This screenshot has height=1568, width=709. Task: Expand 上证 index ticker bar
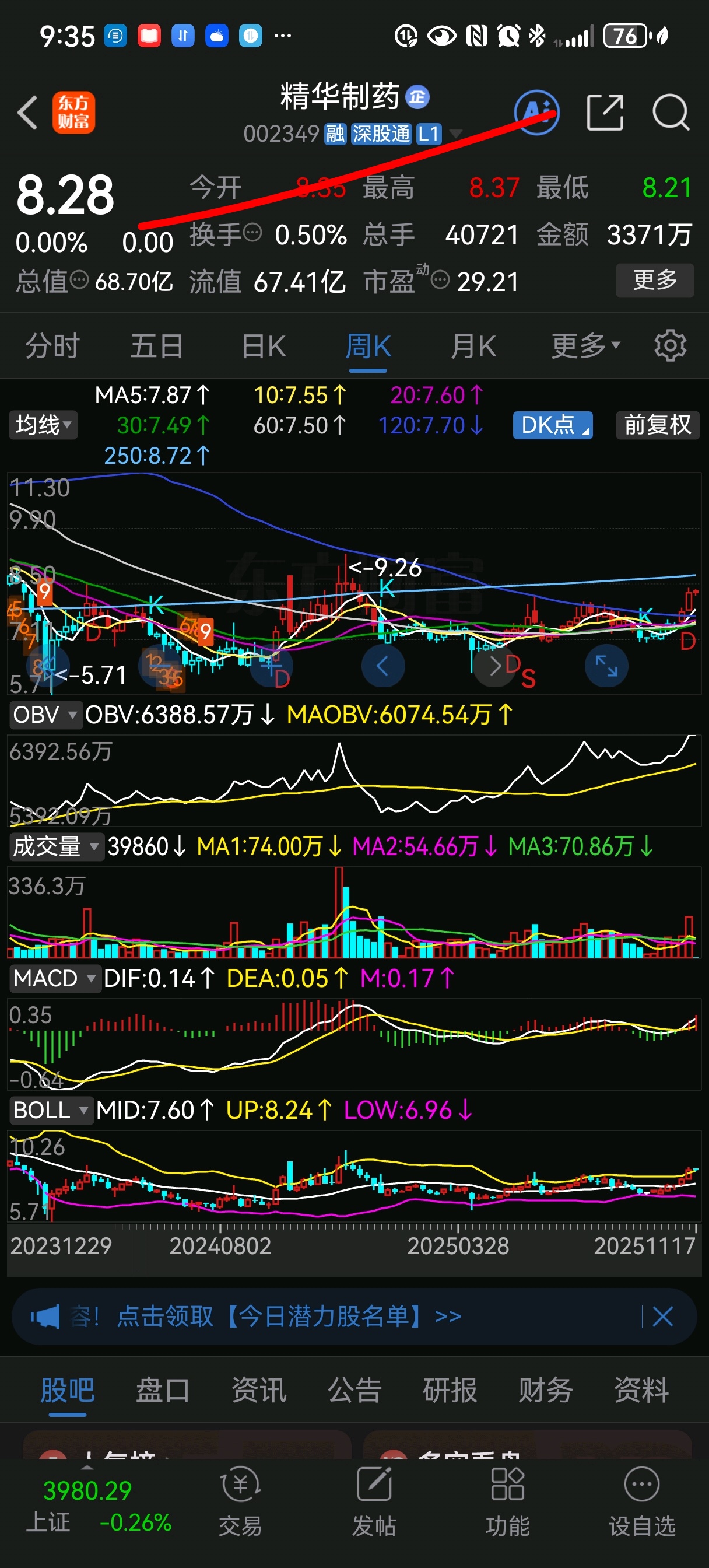[x=97, y=1506]
